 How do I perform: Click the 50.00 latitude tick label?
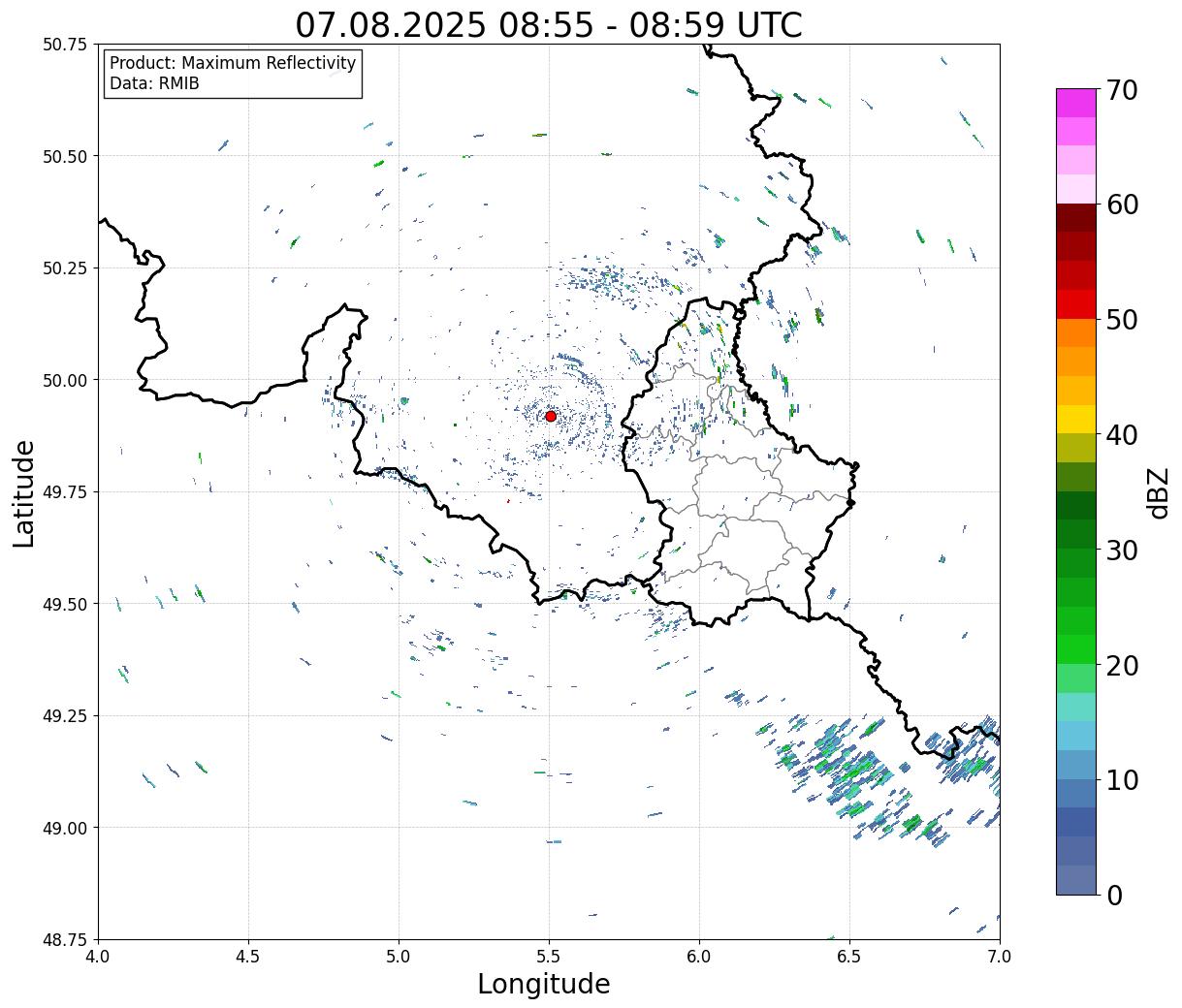(65, 380)
